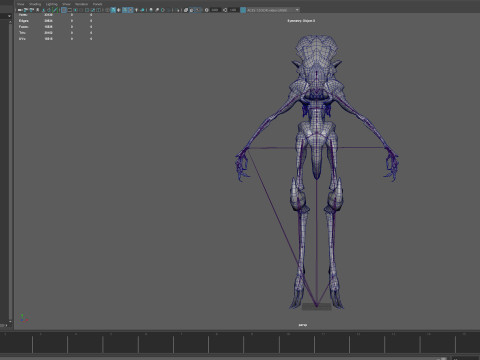Click X-Ray Active Components icon
This screenshot has height=360, width=480.
(191, 10)
